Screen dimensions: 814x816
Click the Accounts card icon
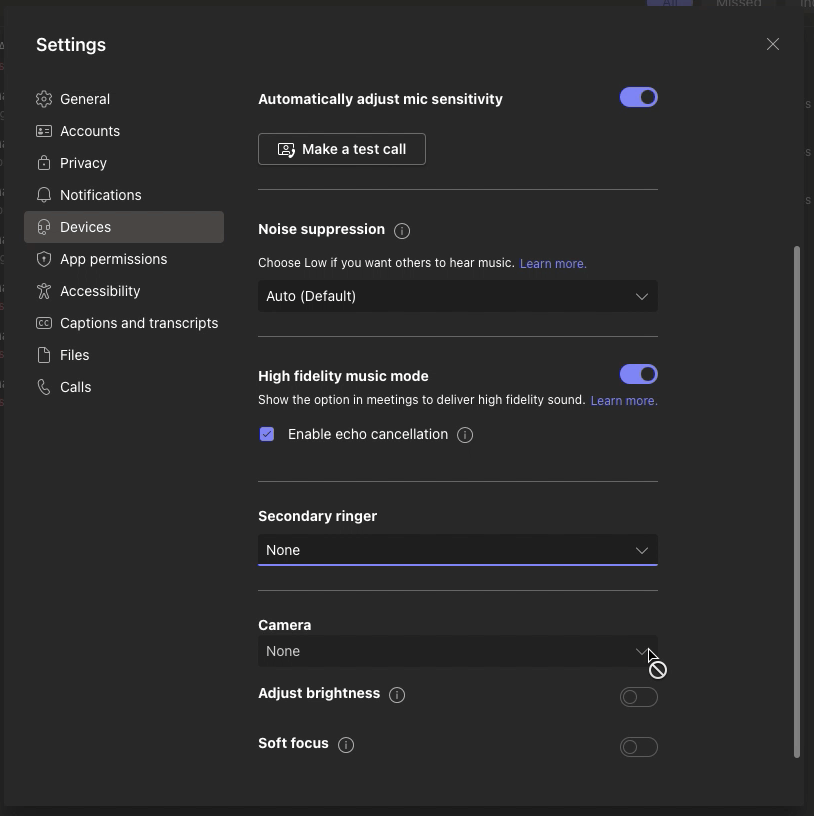[x=43, y=131]
